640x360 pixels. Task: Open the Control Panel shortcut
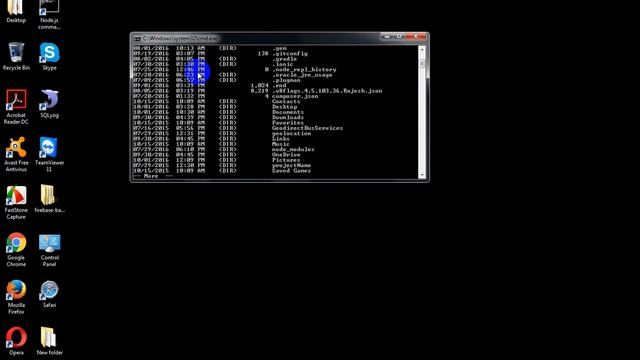tap(49, 249)
